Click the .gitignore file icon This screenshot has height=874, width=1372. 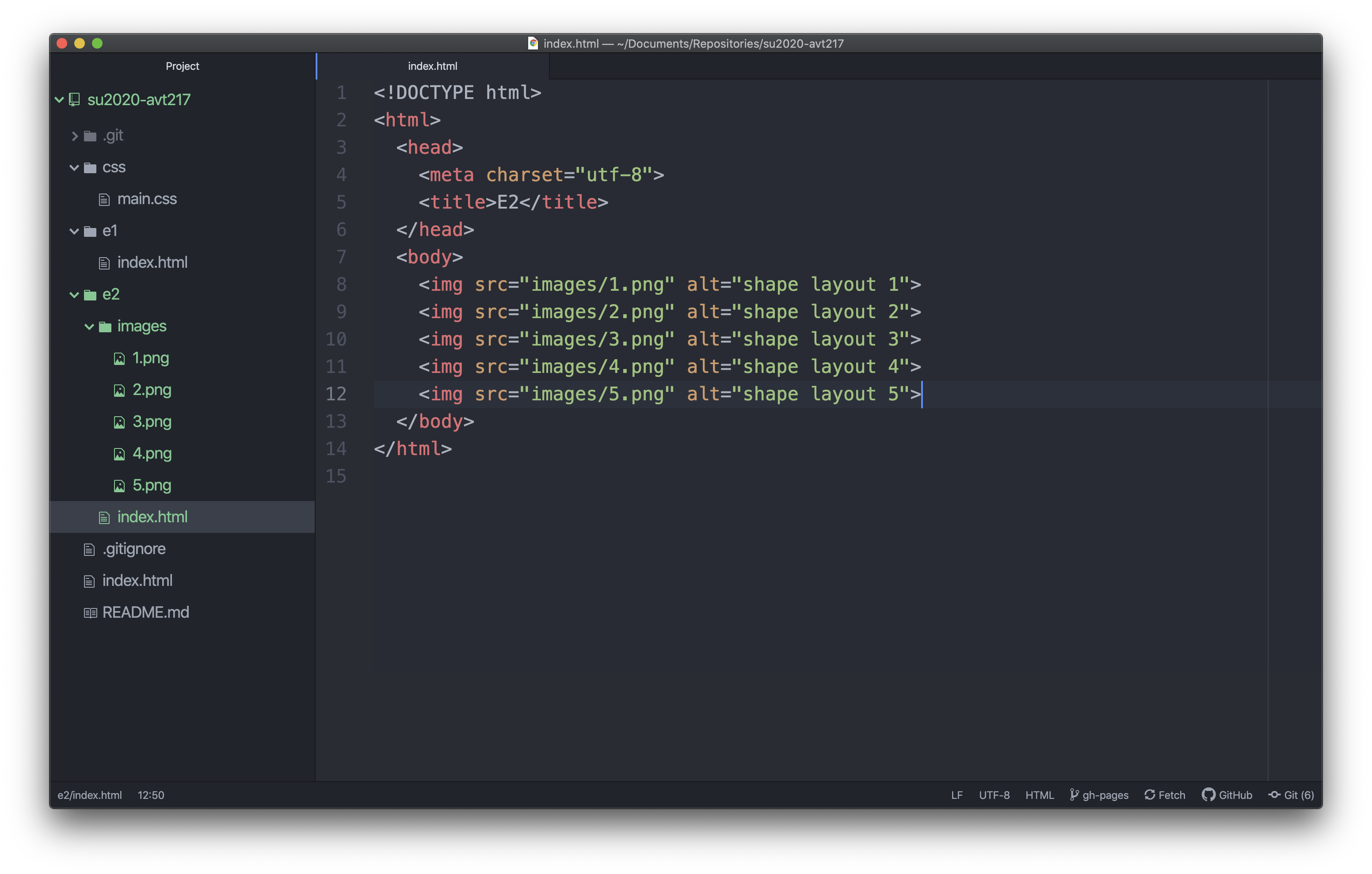coord(89,549)
